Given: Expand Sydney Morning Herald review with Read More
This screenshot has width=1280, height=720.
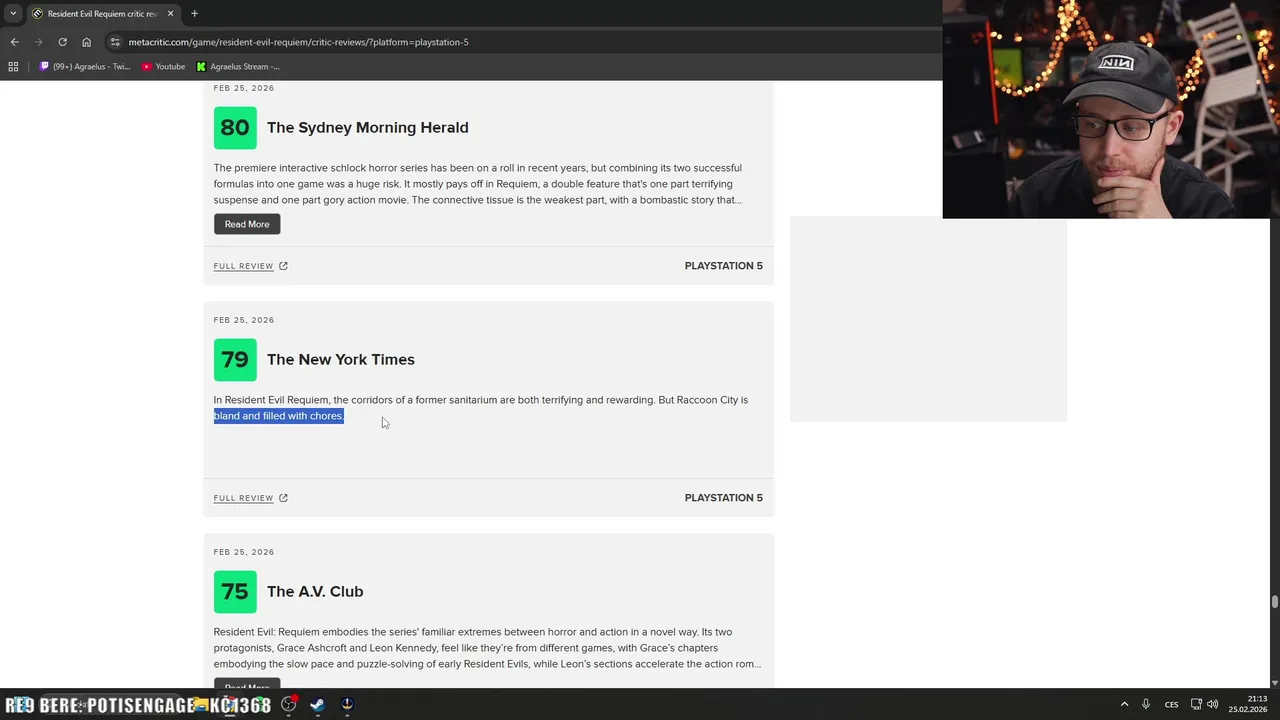Looking at the screenshot, I should point(247,224).
